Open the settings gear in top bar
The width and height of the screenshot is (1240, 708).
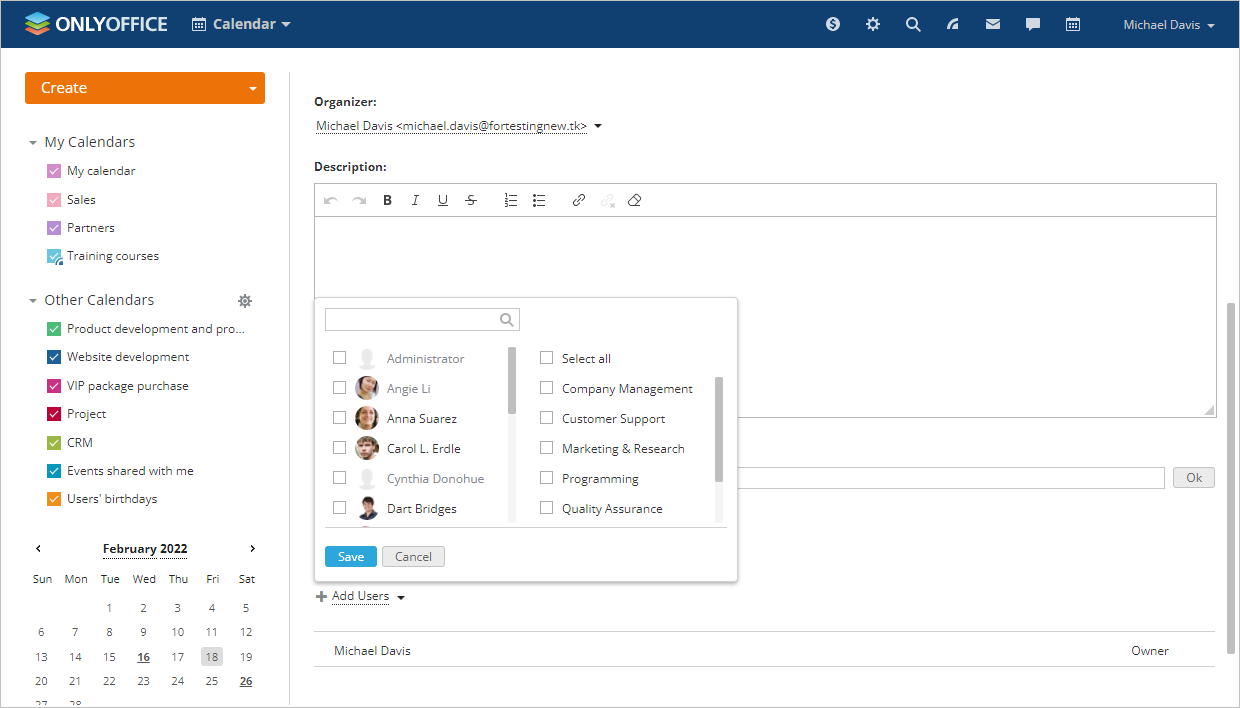tap(873, 25)
